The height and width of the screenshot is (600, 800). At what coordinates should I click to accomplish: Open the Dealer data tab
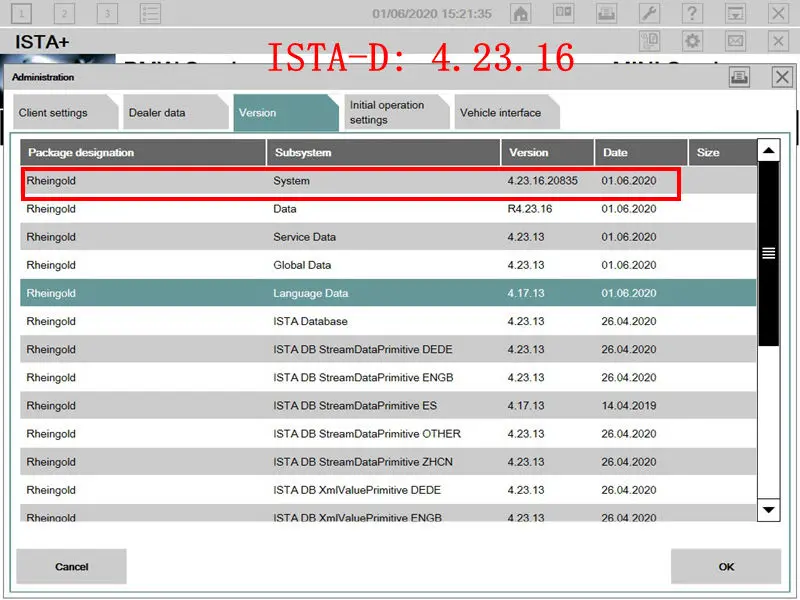click(x=176, y=112)
